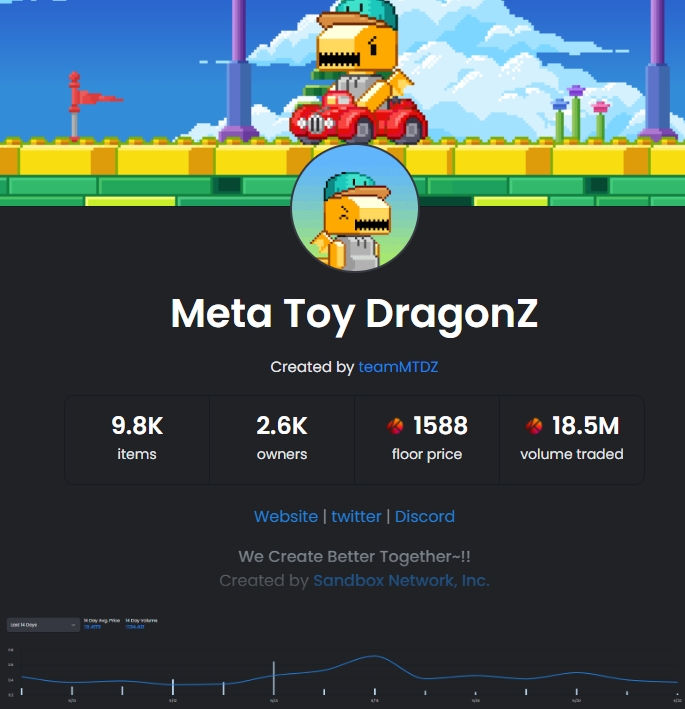Click the teamMTDZ creator link
Image resolution: width=685 pixels, height=709 pixels.
point(398,367)
